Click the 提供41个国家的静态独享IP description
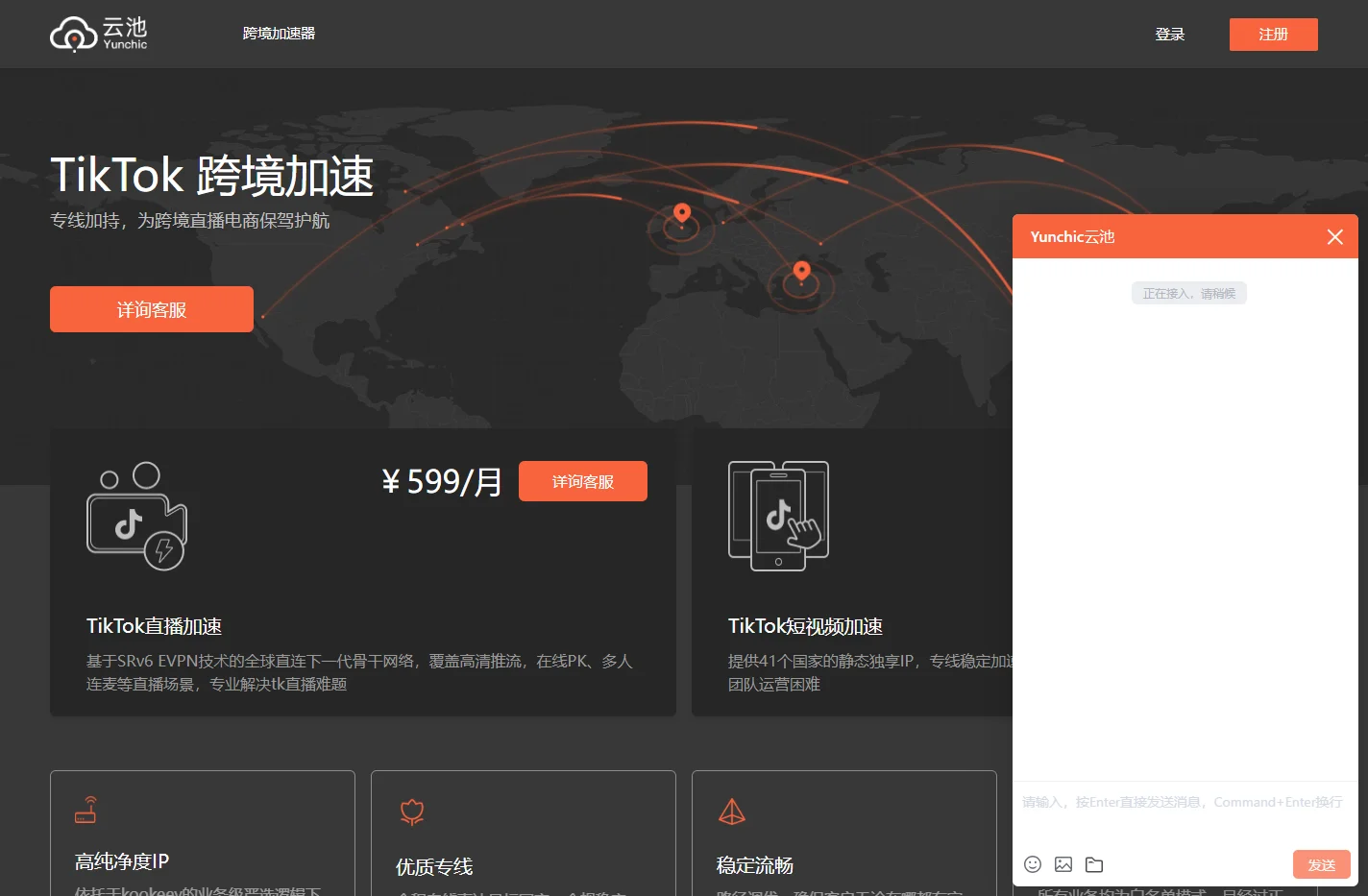 click(870, 672)
